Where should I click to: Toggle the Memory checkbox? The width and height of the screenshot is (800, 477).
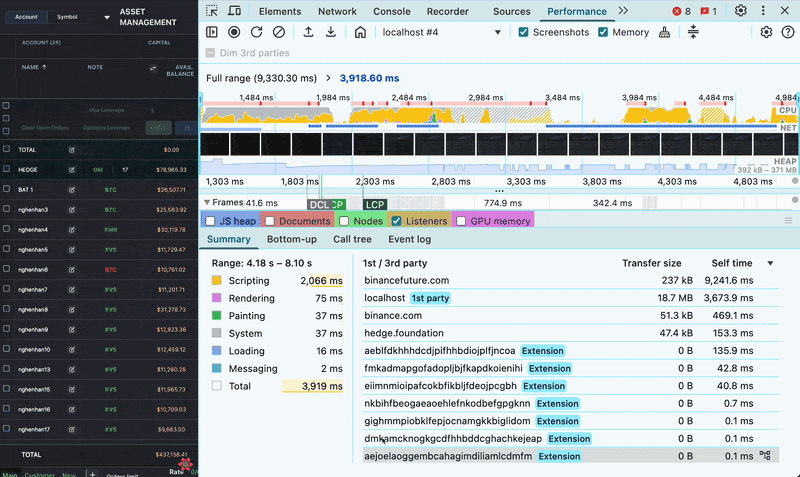tap(603, 32)
